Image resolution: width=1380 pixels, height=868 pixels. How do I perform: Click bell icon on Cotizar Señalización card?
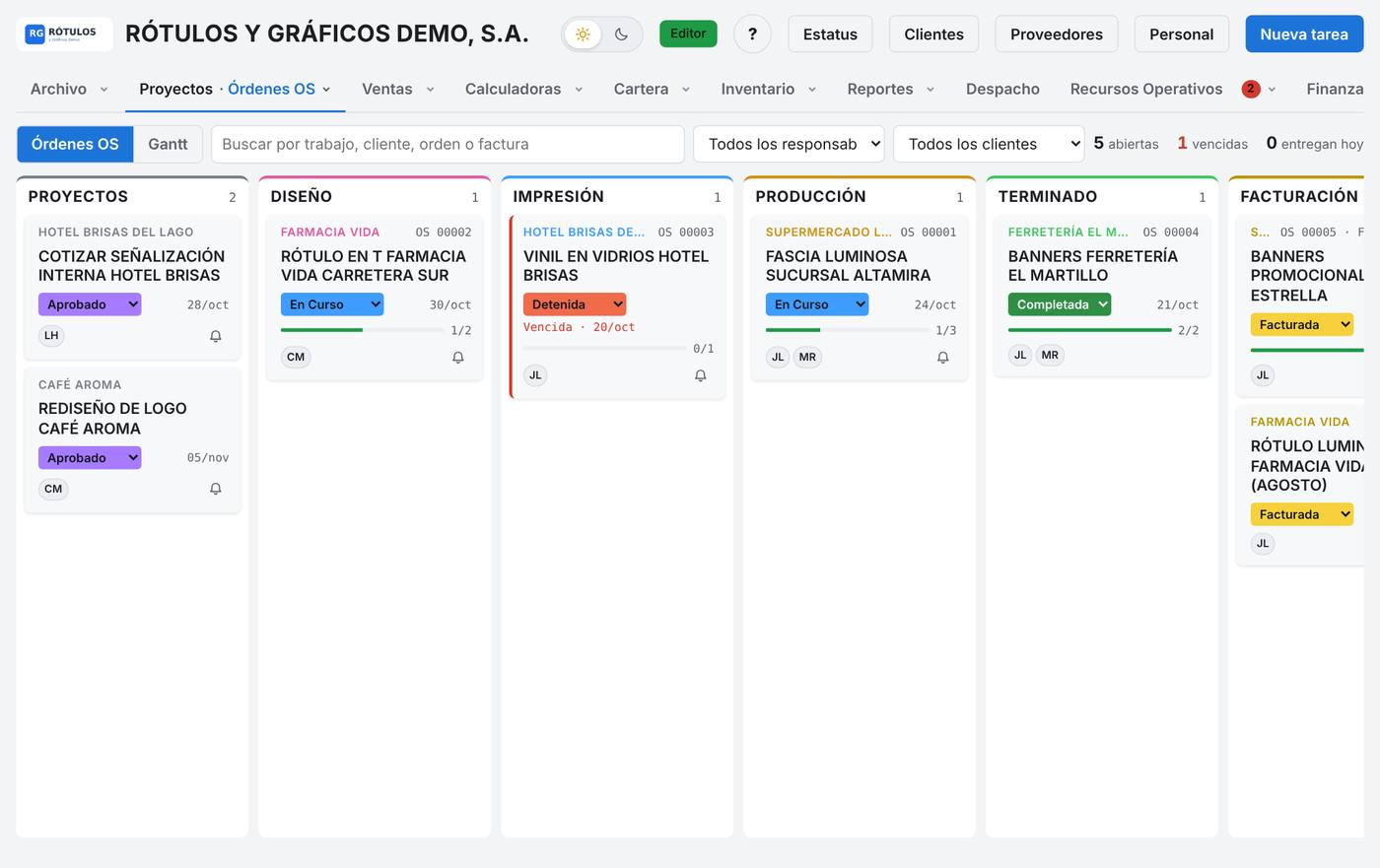216,336
